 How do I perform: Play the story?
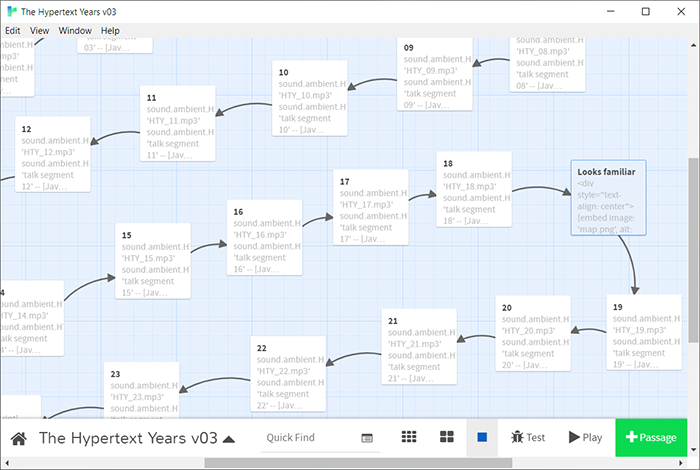coord(586,437)
